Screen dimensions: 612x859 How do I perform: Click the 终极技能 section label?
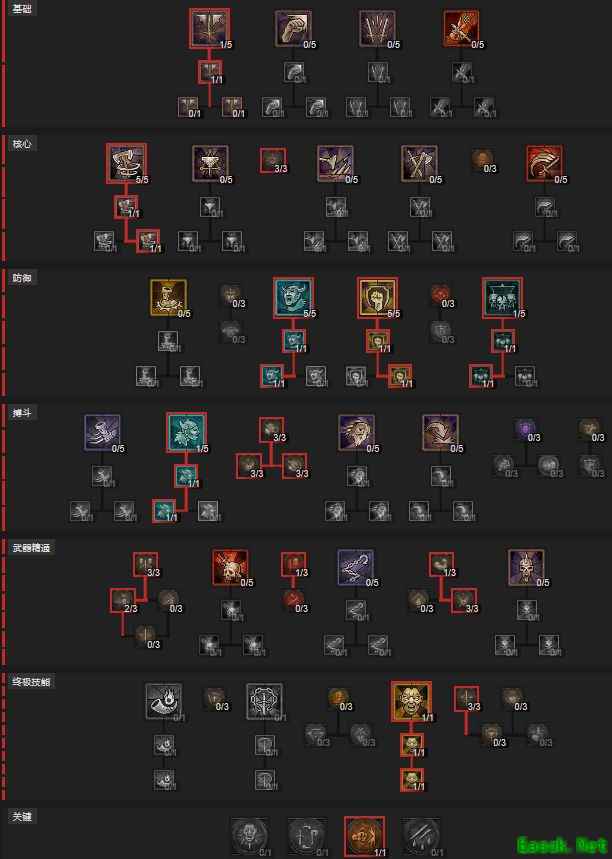tap(31, 682)
